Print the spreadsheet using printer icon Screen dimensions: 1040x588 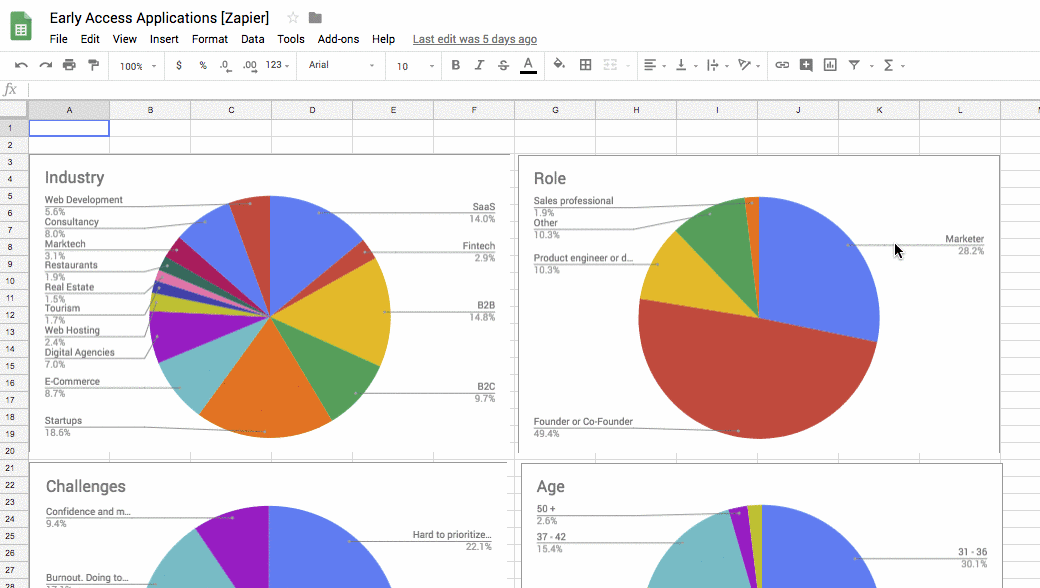[69, 65]
